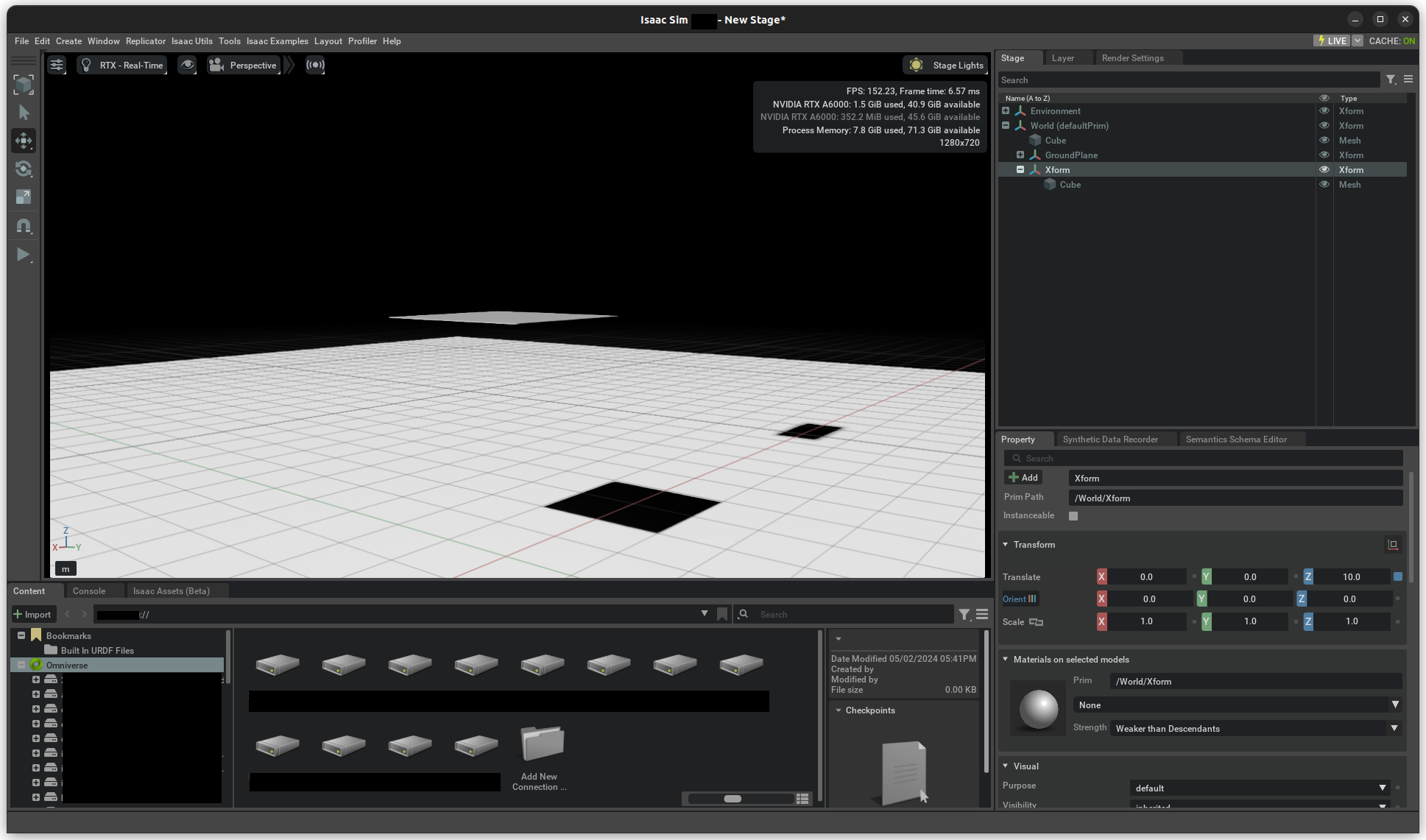Image resolution: width=1426 pixels, height=840 pixels.
Task: Expand the Environment tree node
Action: coord(1006,111)
